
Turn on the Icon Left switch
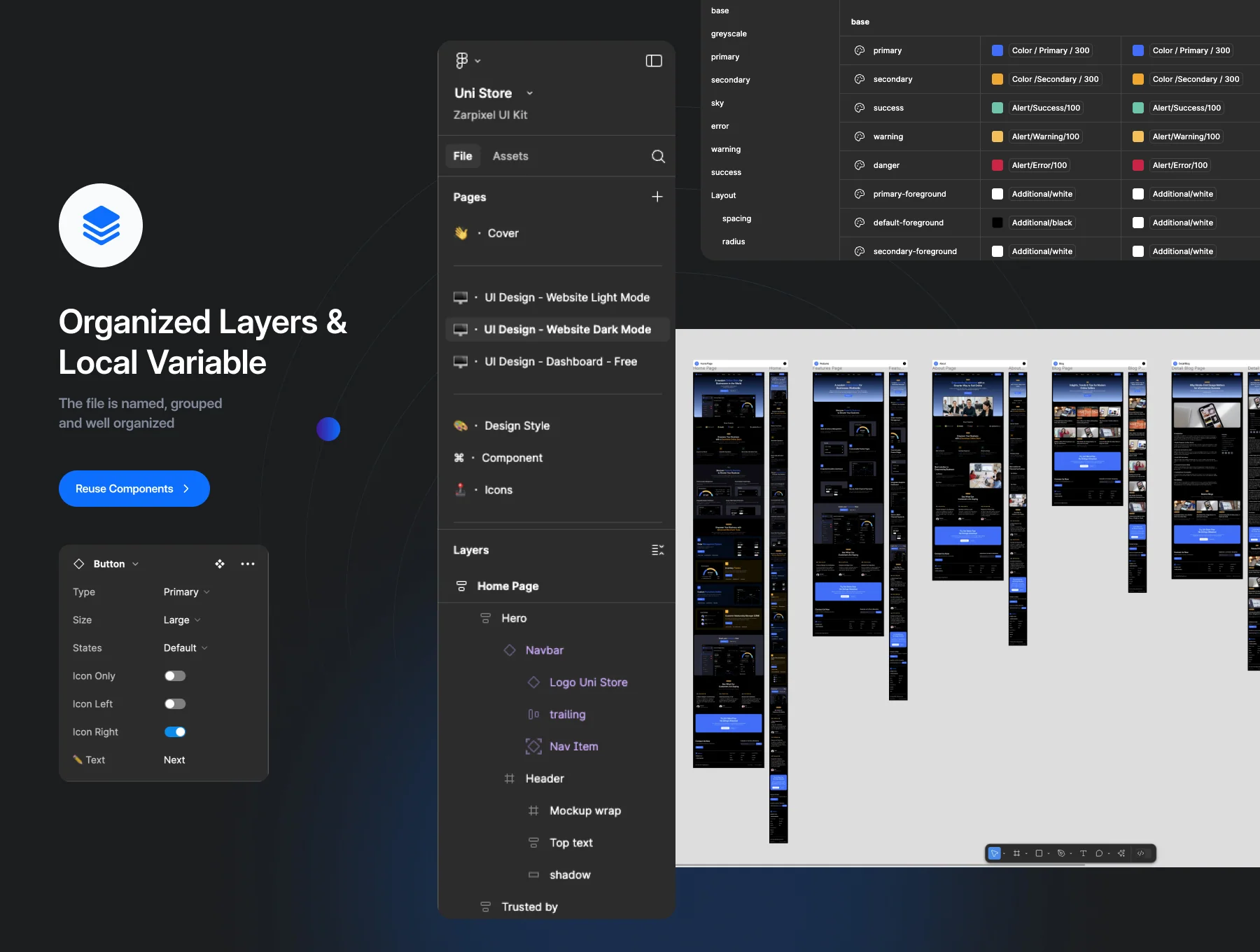click(x=175, y=704)
